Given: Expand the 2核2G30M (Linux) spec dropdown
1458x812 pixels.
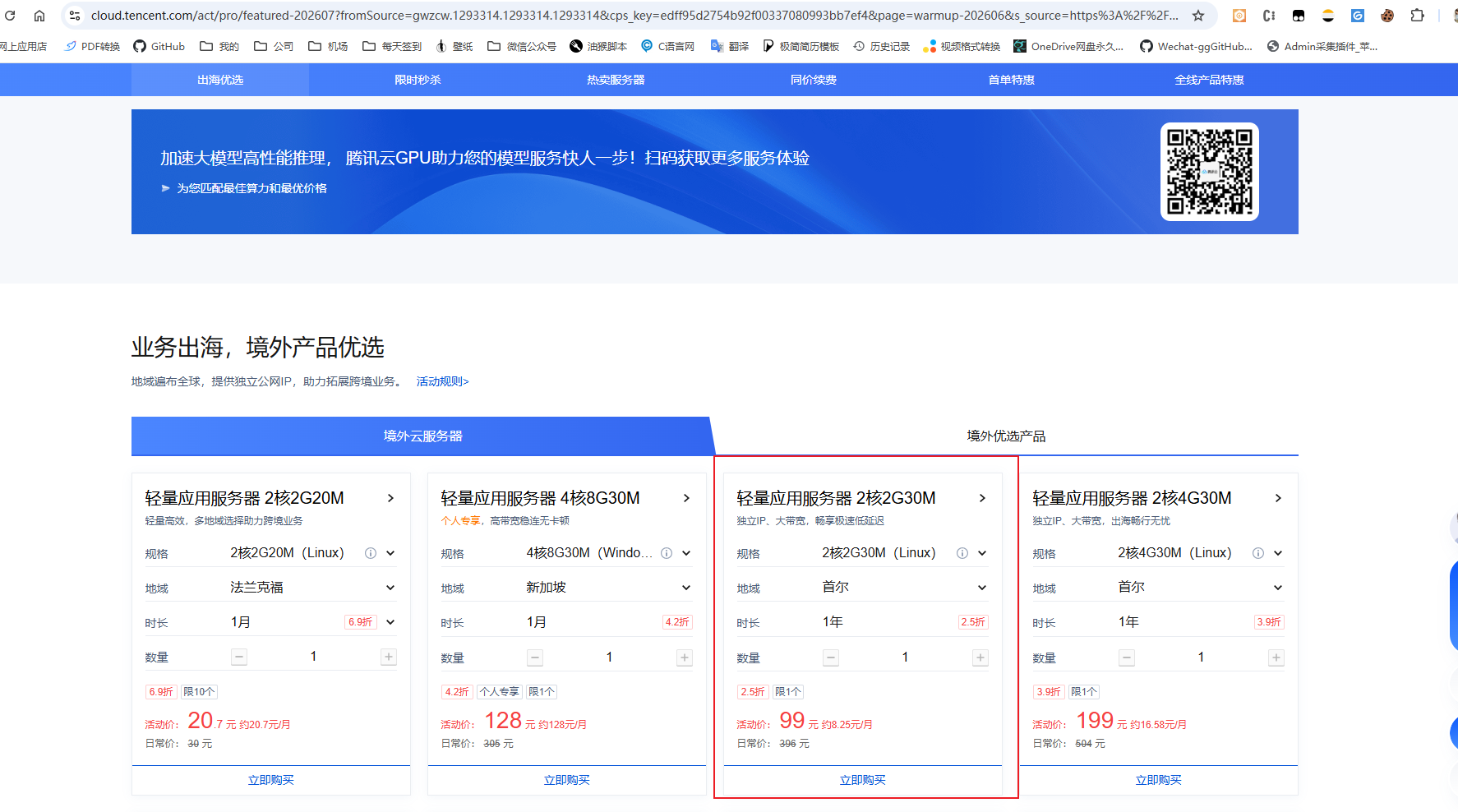Looking at the screenshot, I should tap(982, 553).
